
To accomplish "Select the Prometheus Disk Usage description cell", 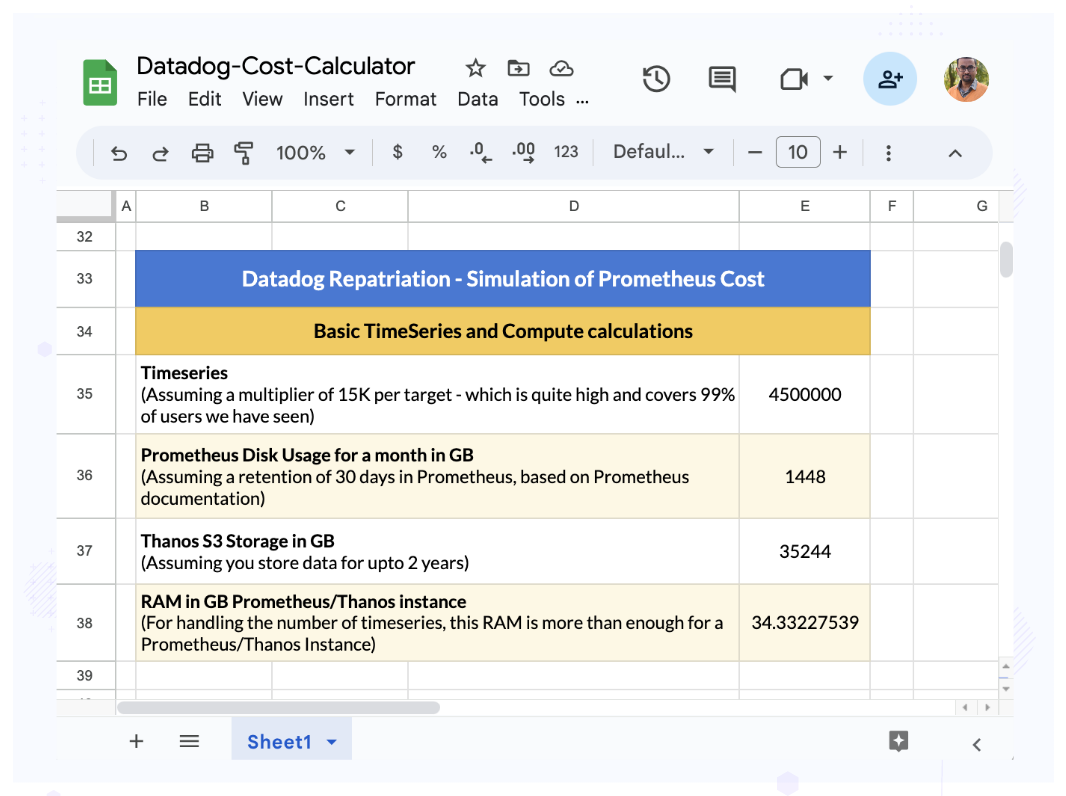I will pyautogui.click(x=438, y=477).
